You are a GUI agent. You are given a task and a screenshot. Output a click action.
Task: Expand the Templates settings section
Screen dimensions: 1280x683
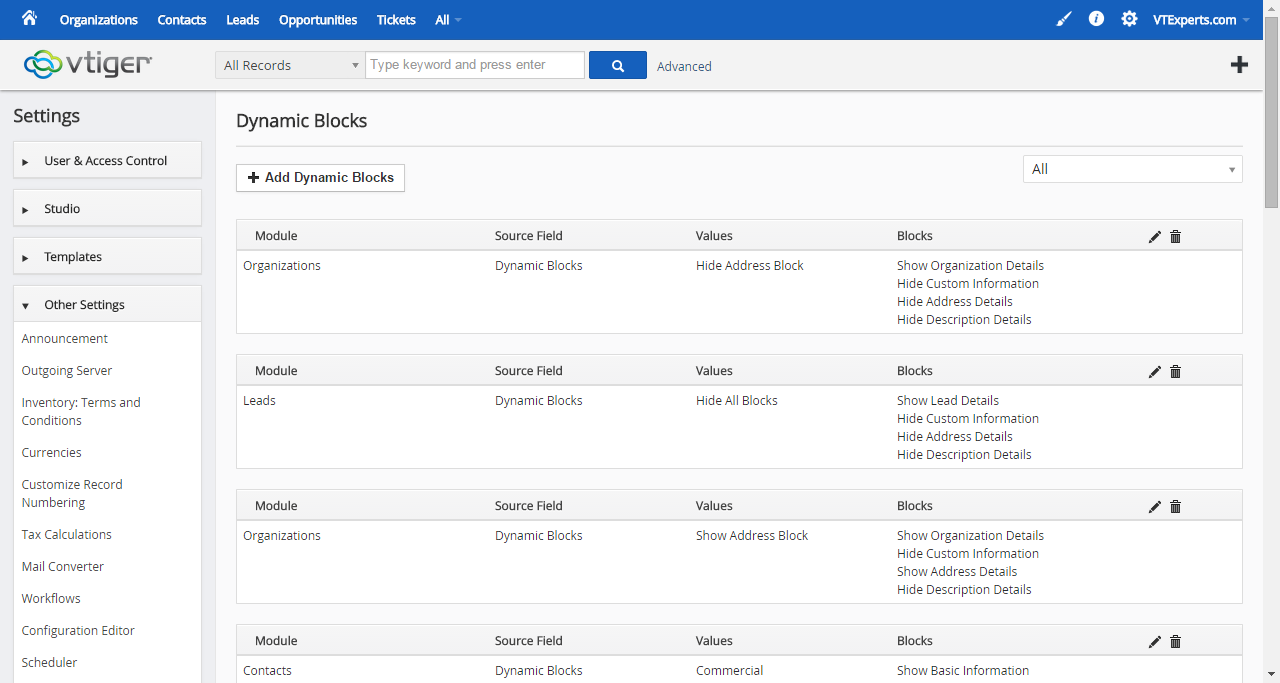(107, 256)
